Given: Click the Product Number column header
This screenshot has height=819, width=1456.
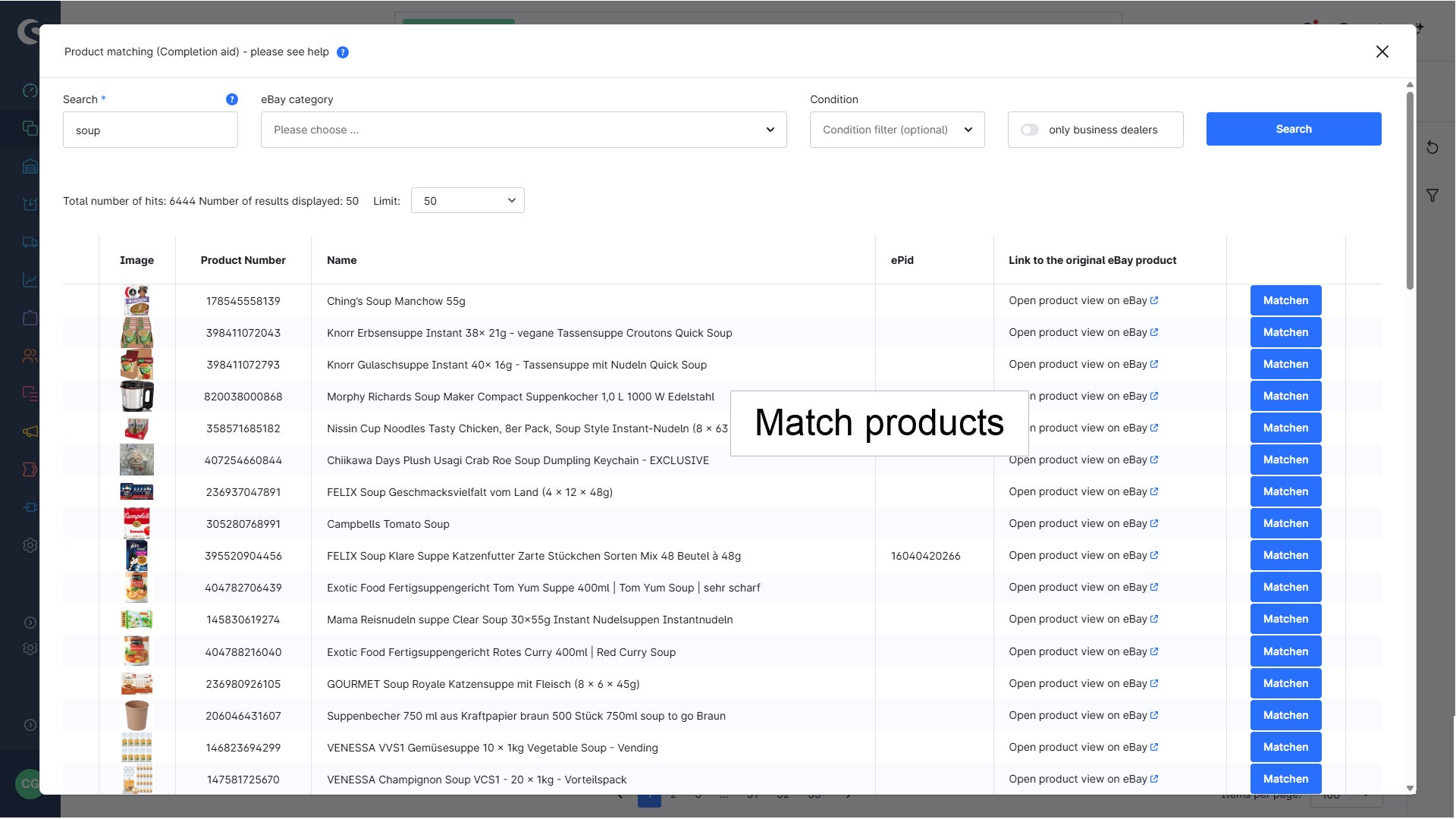Looking at the screenshot, I should tap(243, 260).
